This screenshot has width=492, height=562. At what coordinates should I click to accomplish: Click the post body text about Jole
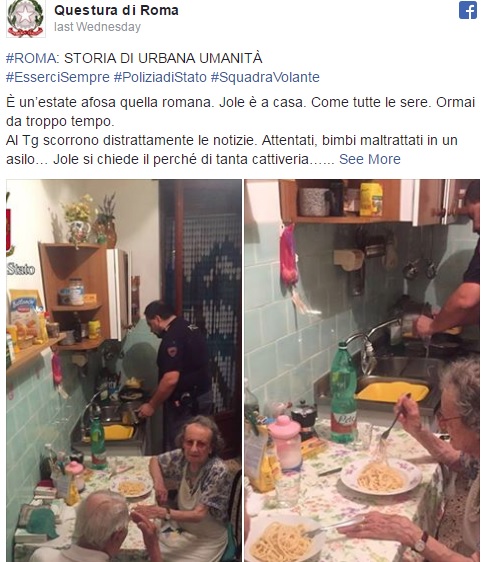(x=241, y=130)
